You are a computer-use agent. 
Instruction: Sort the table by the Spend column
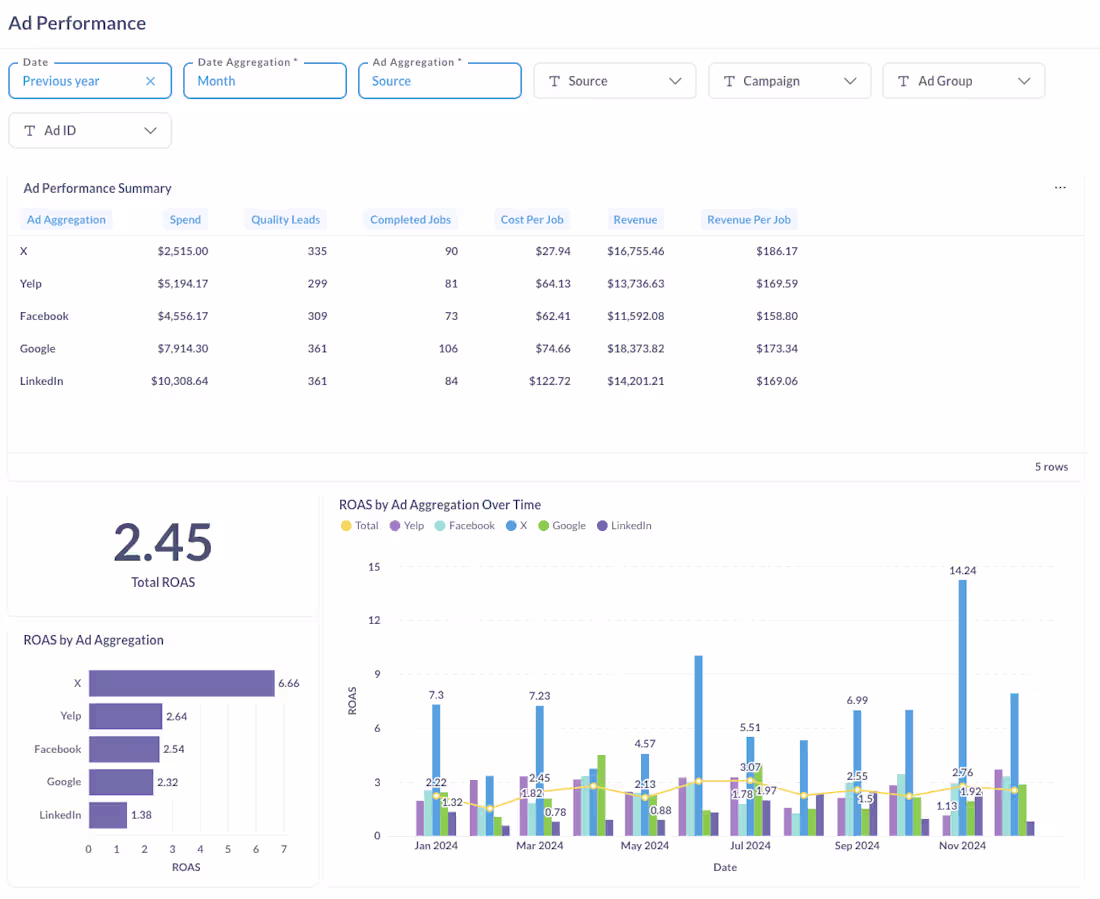click(185, 219)
